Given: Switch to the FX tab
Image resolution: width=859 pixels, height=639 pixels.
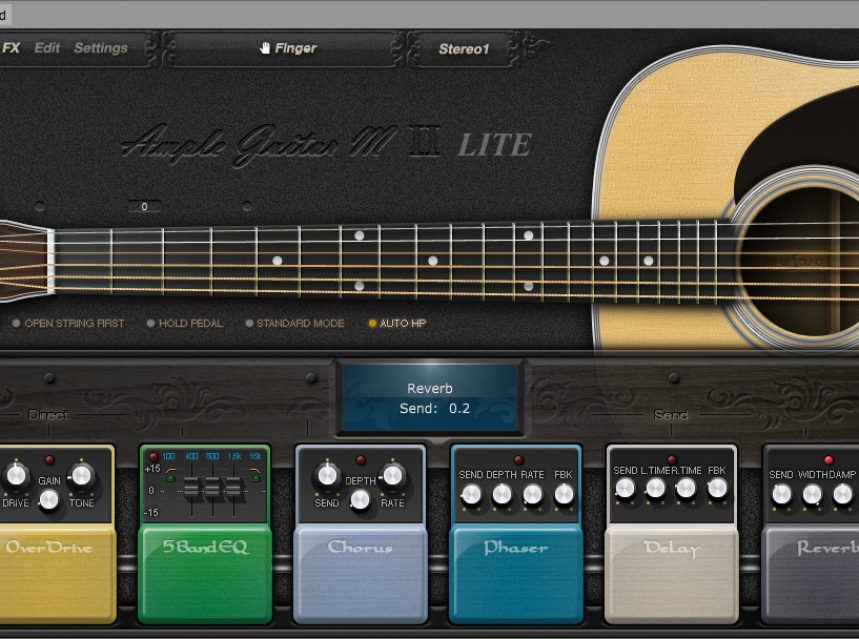Looking at the screenshot, I should pyautogui.click(x=11, y=48).
